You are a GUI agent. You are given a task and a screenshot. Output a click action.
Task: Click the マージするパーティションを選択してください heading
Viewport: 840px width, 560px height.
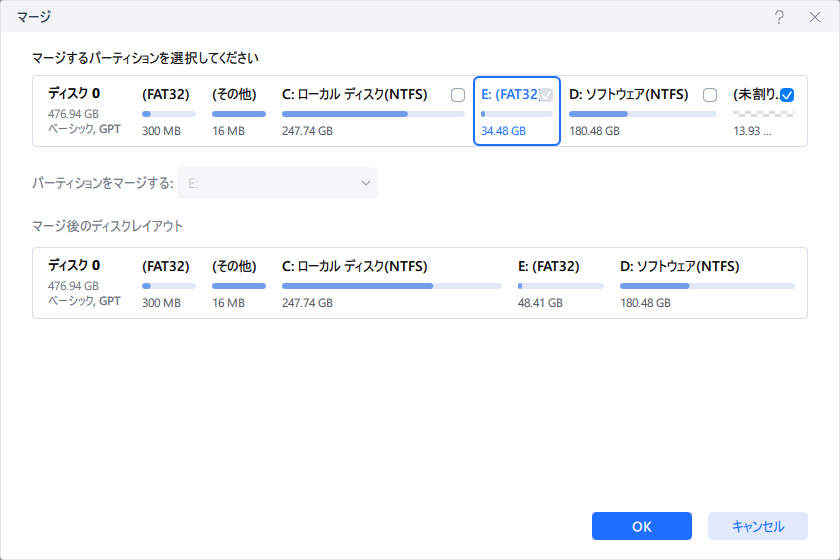(145, 58)
